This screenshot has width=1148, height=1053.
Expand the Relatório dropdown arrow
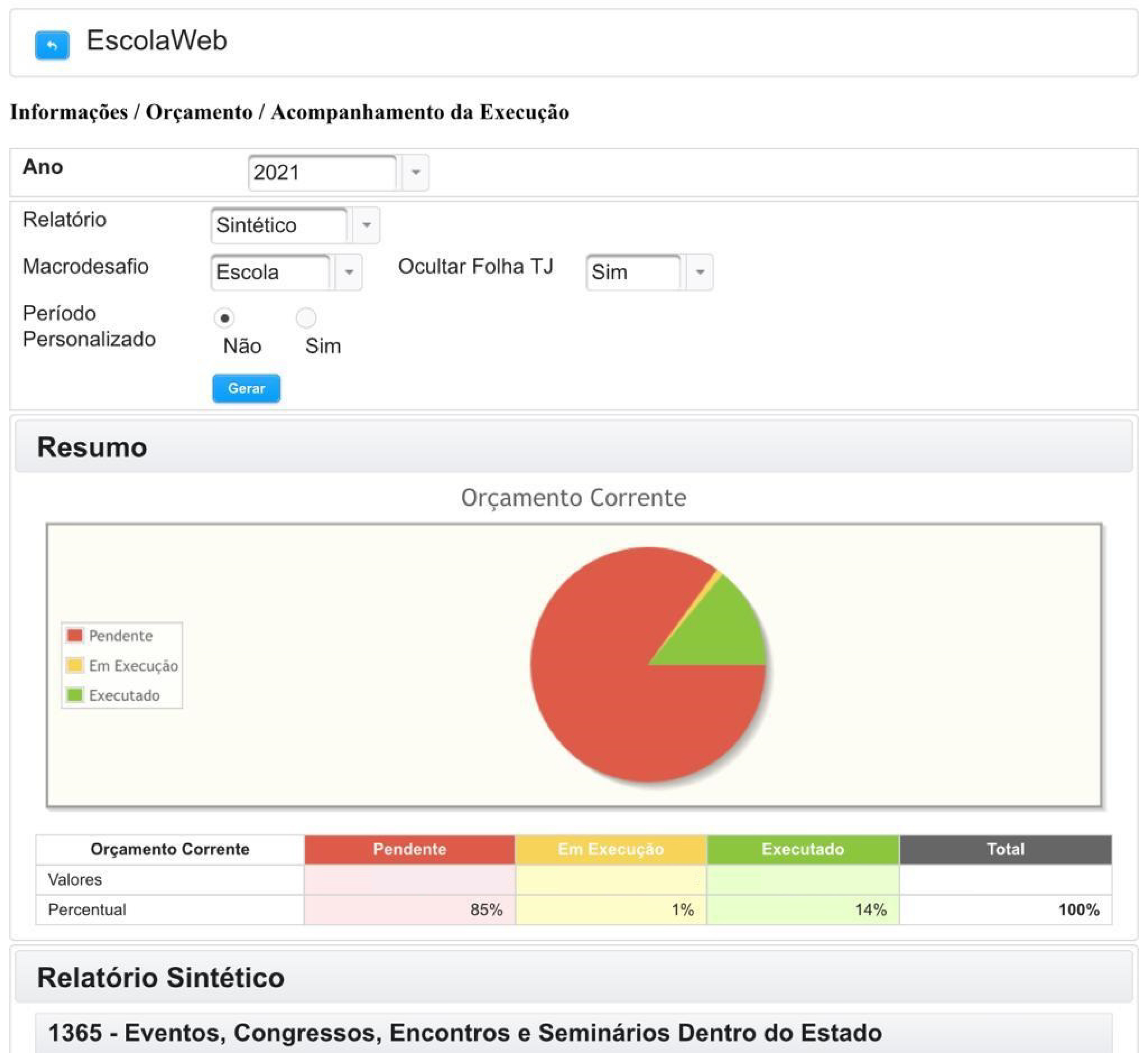[366, 225]
